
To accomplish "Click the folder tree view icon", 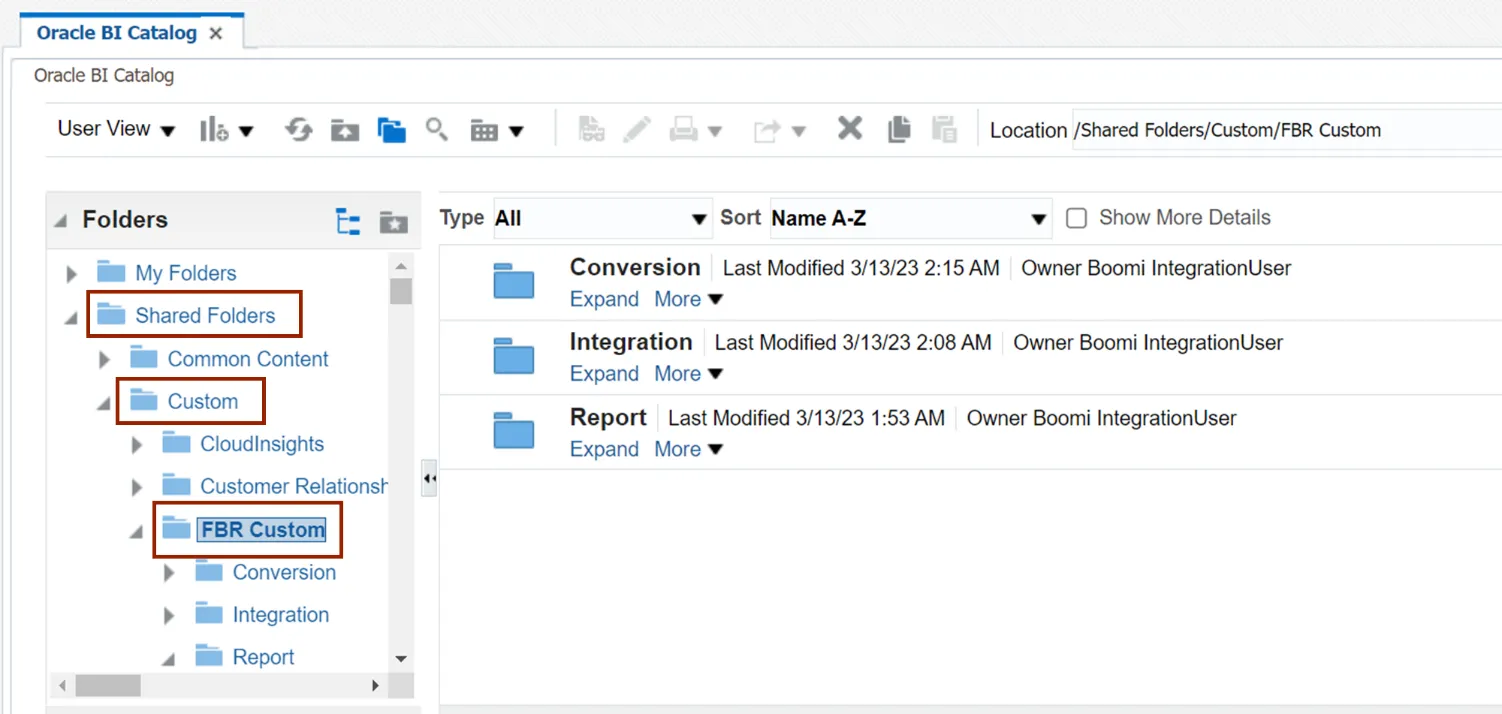I will tap(348, 221).
